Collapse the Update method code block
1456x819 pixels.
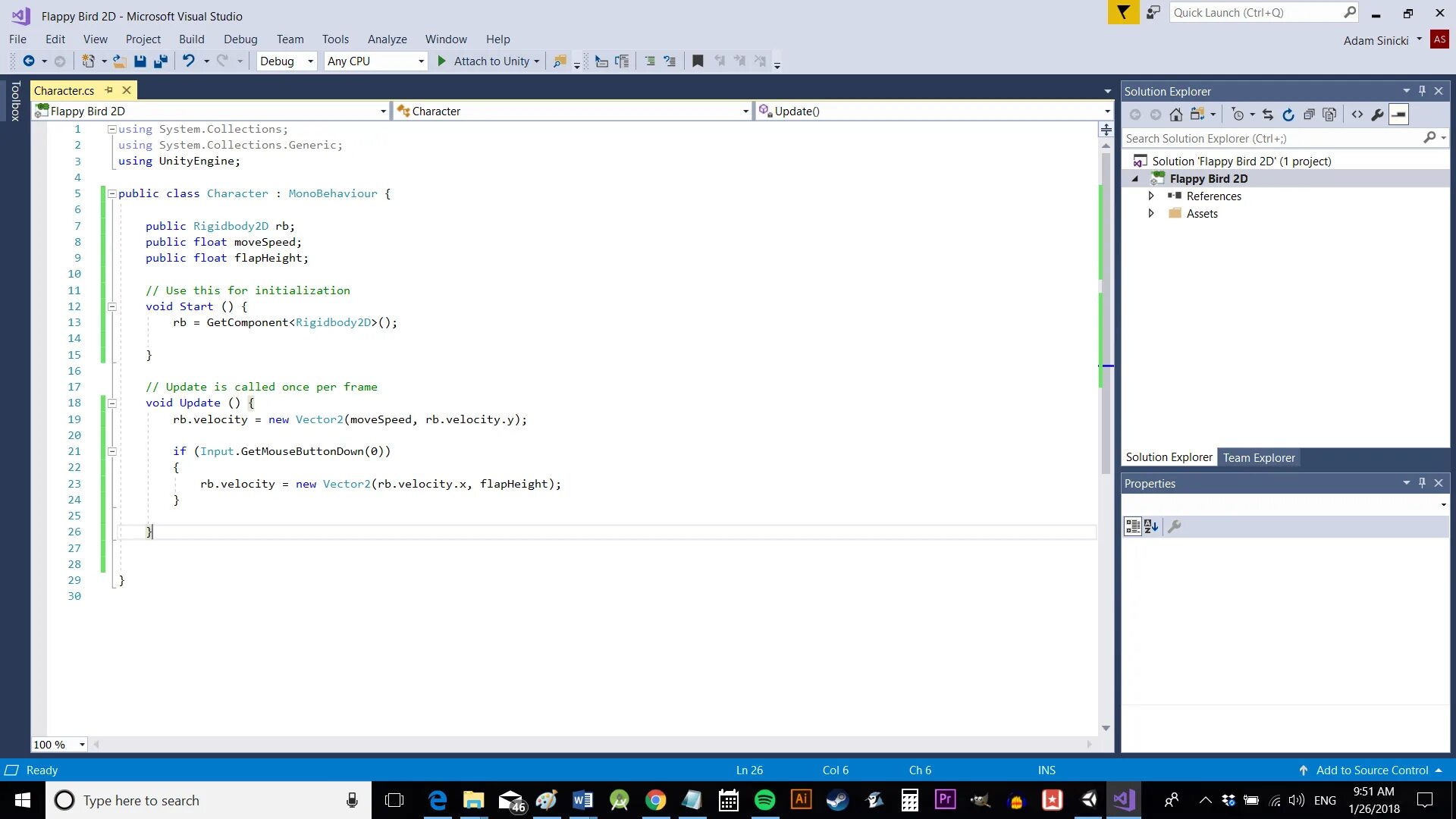coord(112,403)
